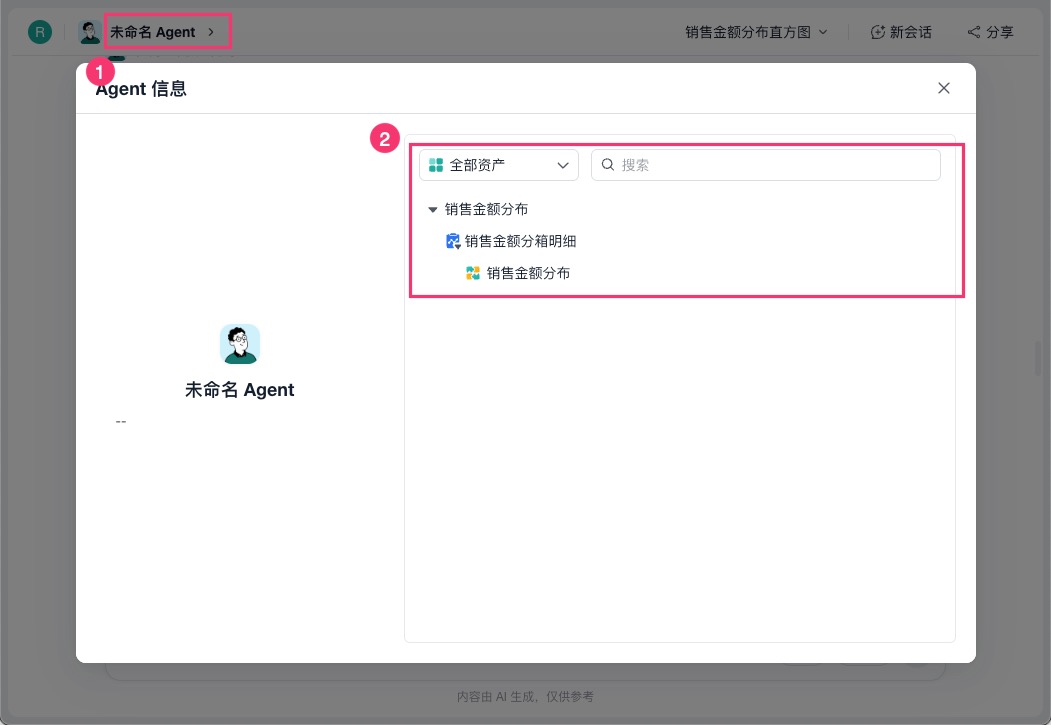1051x725 pixels.
Task: Click the 分享 share icon
Action: point(974,32)
